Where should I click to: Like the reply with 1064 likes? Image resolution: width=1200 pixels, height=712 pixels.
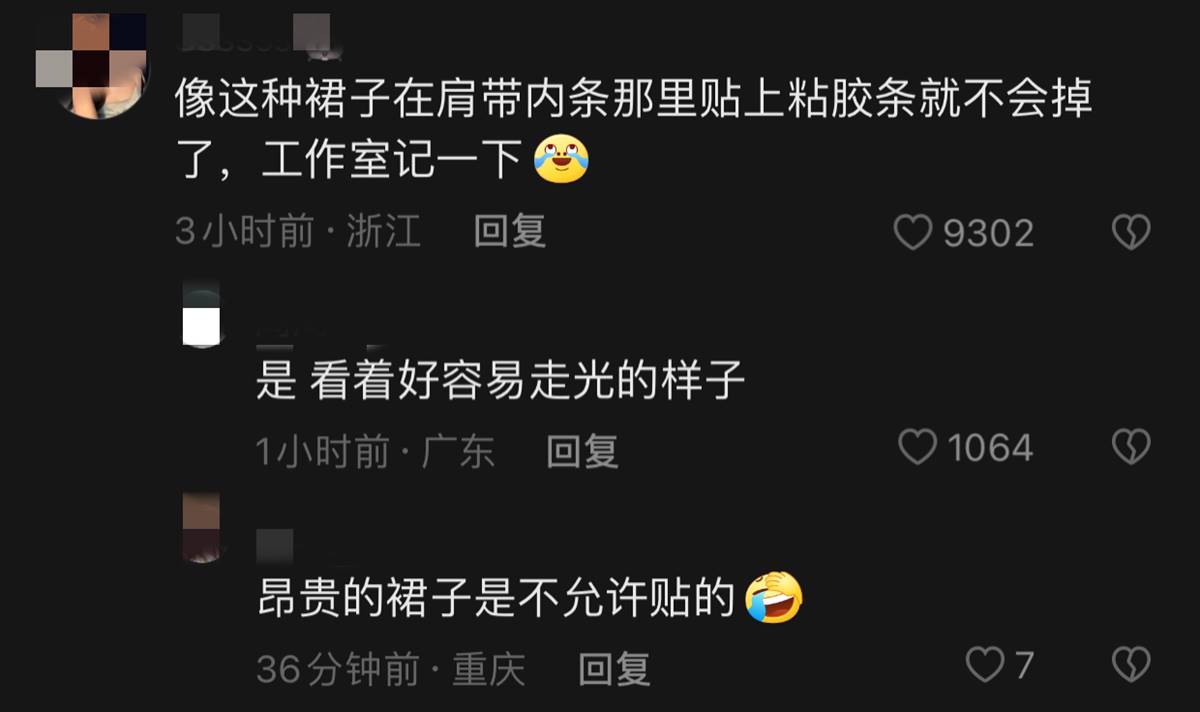(x=917, y=447)
